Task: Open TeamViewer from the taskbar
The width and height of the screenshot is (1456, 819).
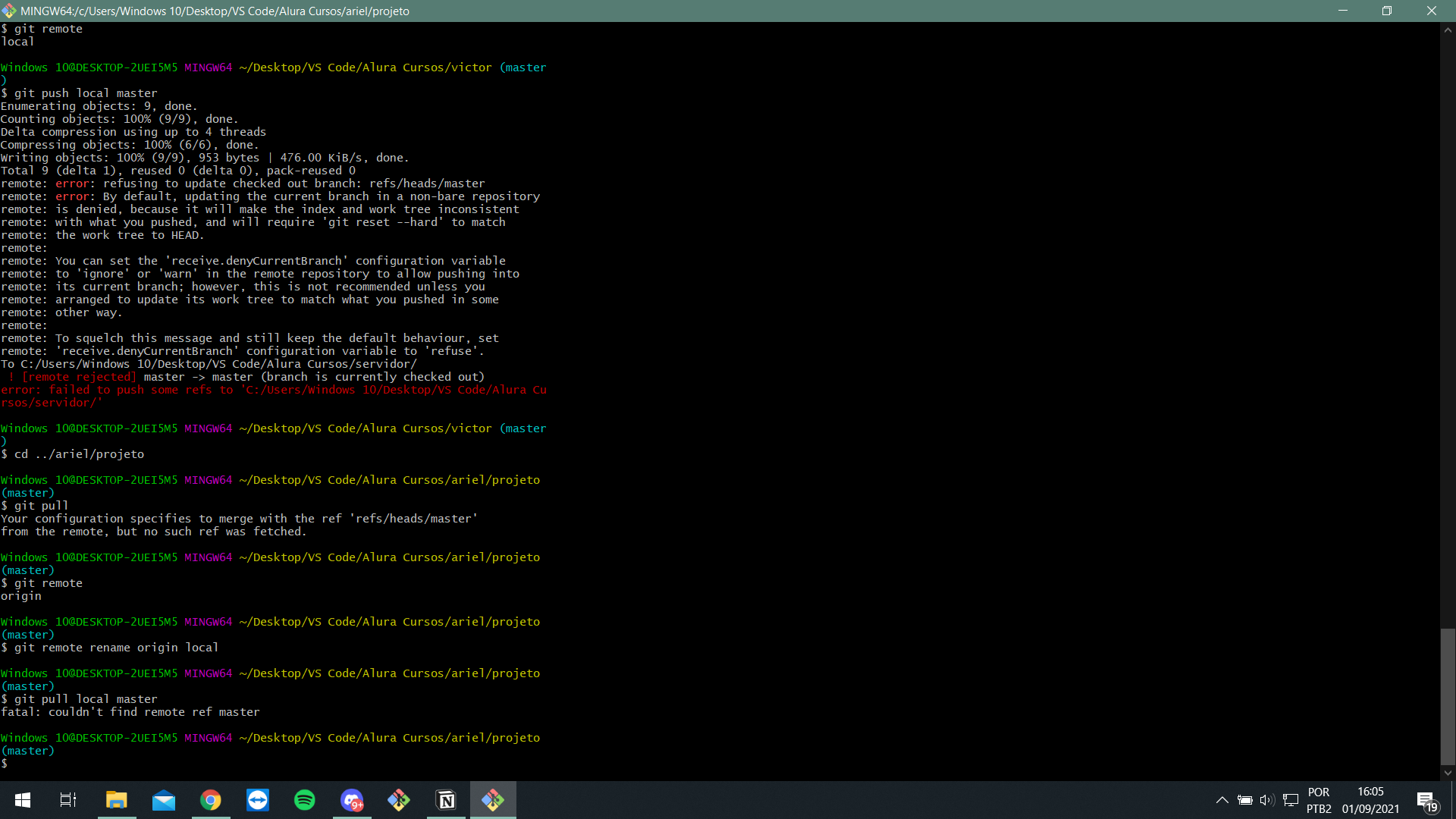Action: (258, 800)
